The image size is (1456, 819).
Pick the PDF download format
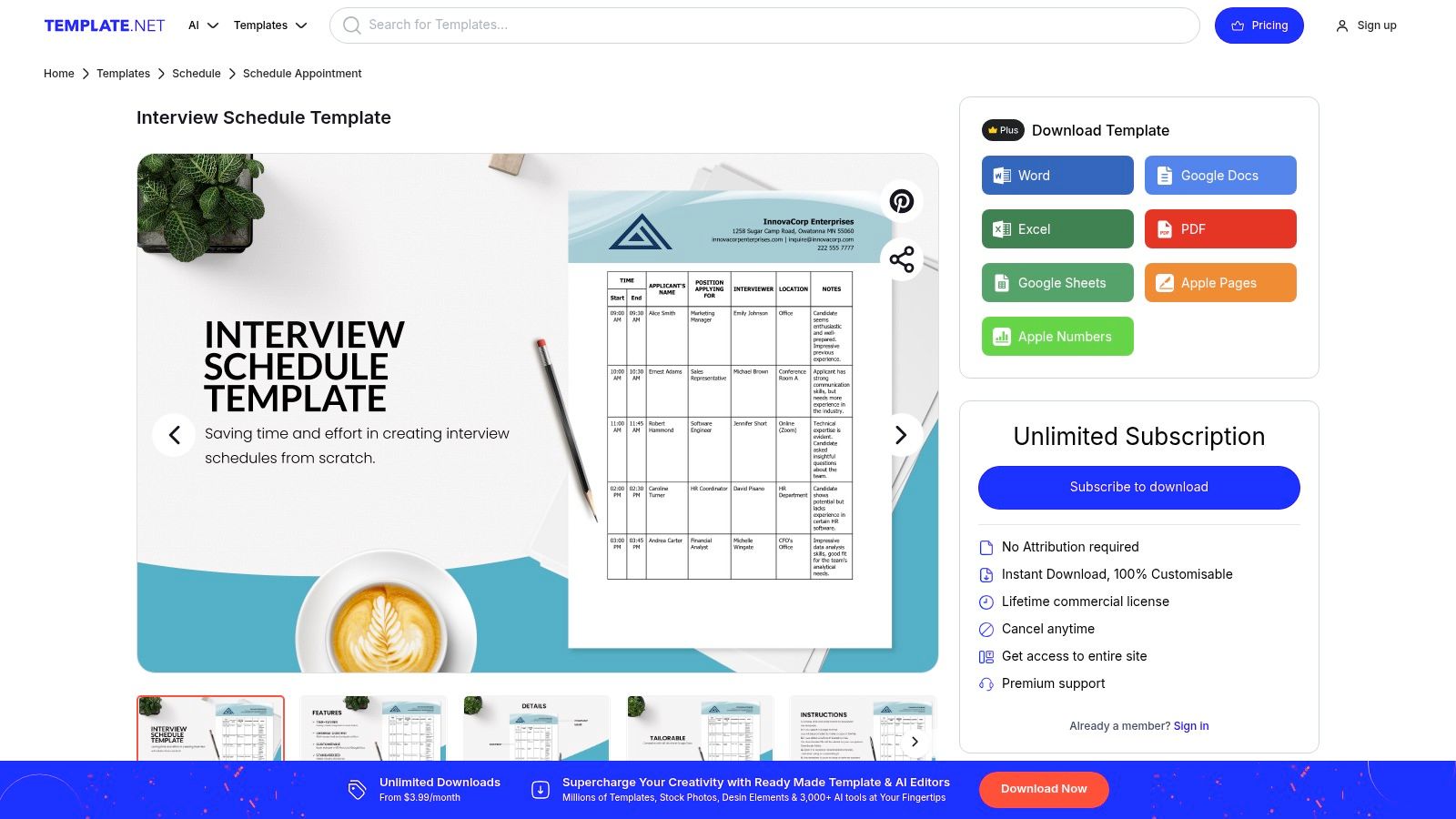1219,229
